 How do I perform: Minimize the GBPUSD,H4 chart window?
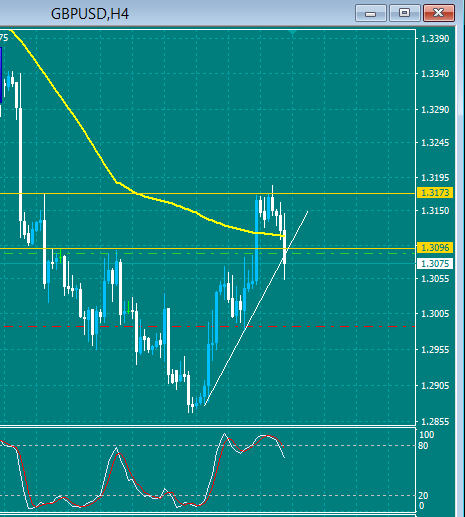[371, 13]
